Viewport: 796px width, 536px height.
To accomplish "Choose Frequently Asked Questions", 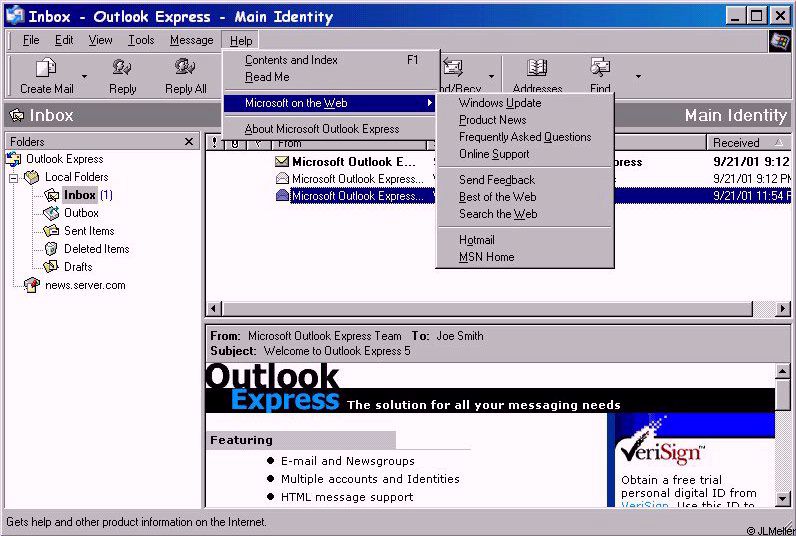I will click(525, 137).
